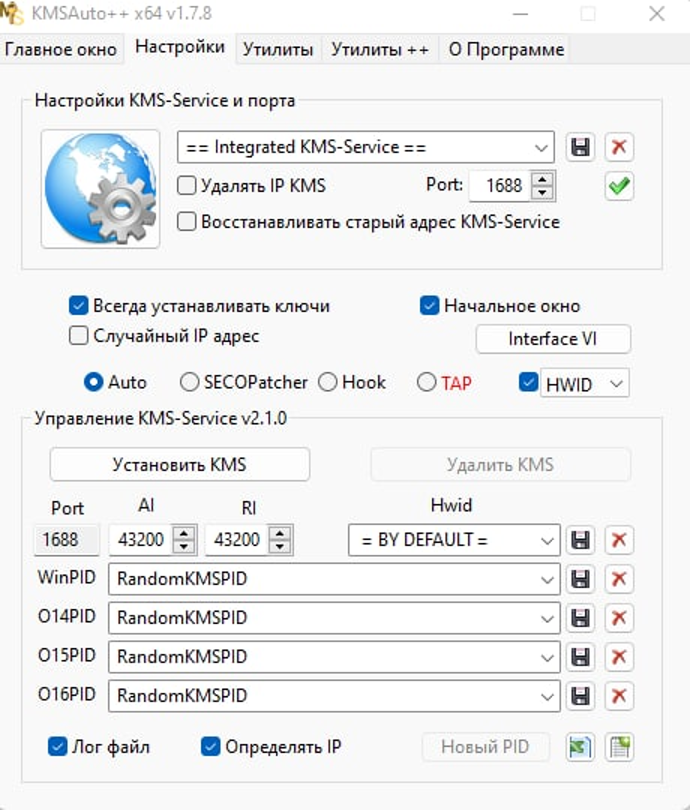Save the WinPID value
This screenshot has height=810, width=690.
[x=581, y=579]
